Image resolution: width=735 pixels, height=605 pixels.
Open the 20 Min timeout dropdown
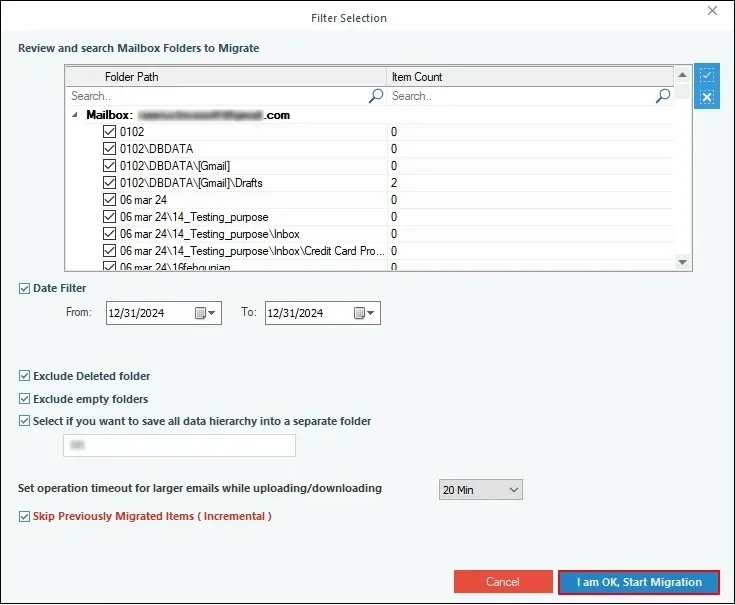(480, 490)
